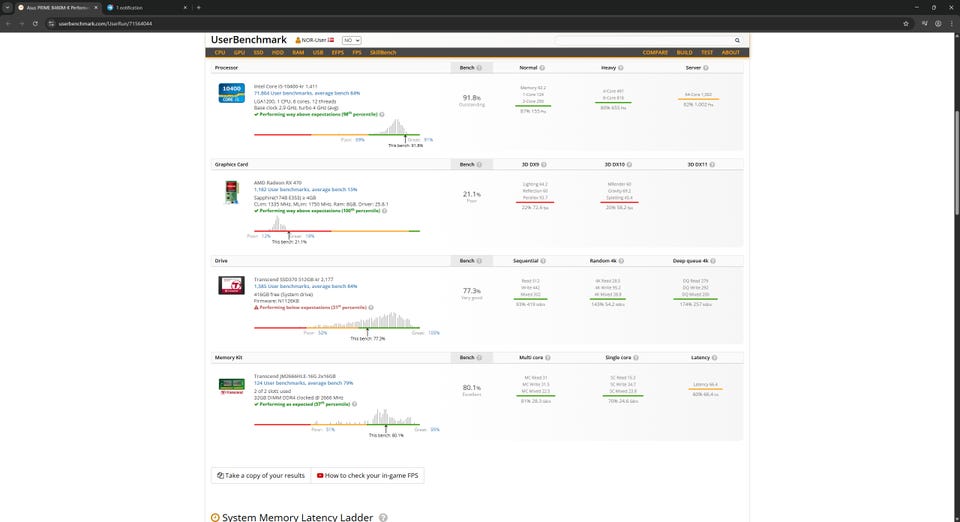Viewport: 960px width, 522px height.
Task: Open help icon beside System Memory Latency Ladder
Action: [383, 518]
